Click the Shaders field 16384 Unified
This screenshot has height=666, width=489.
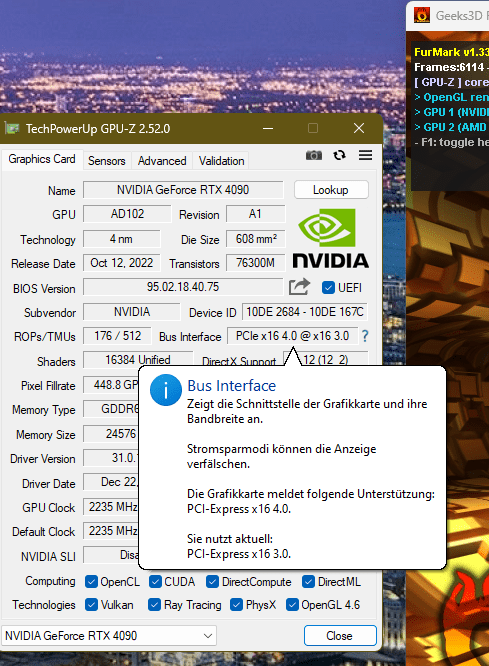(x=138, y=360)
